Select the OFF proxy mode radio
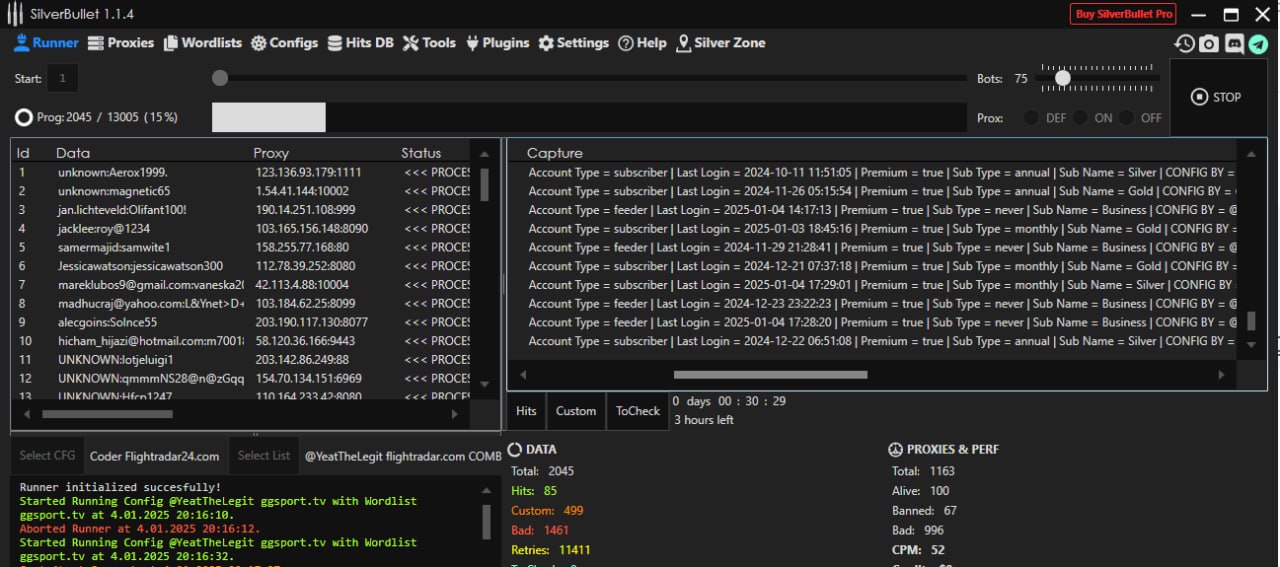 (x=1127, y=118)
